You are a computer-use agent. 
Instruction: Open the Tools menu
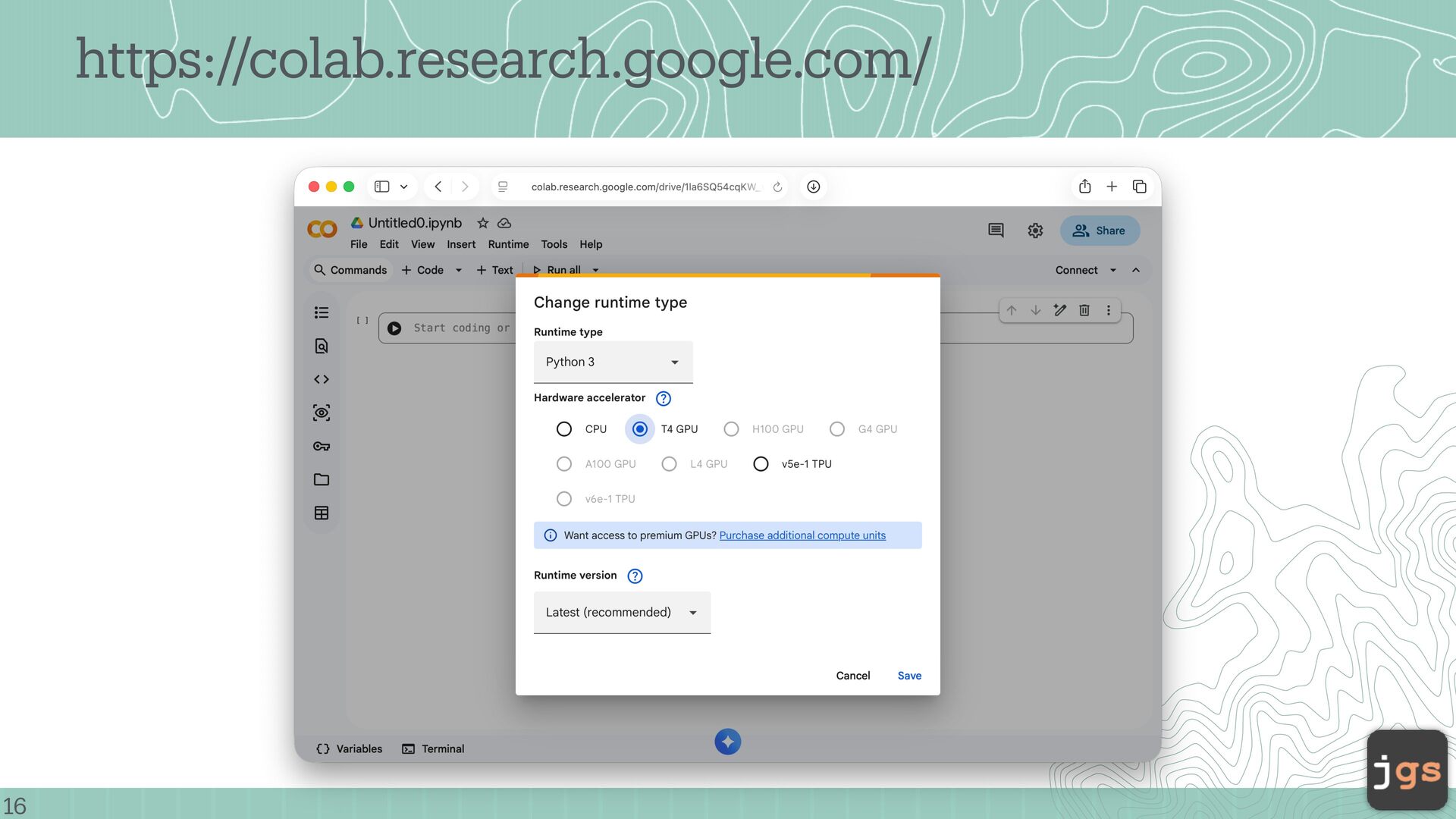point(554,244)
